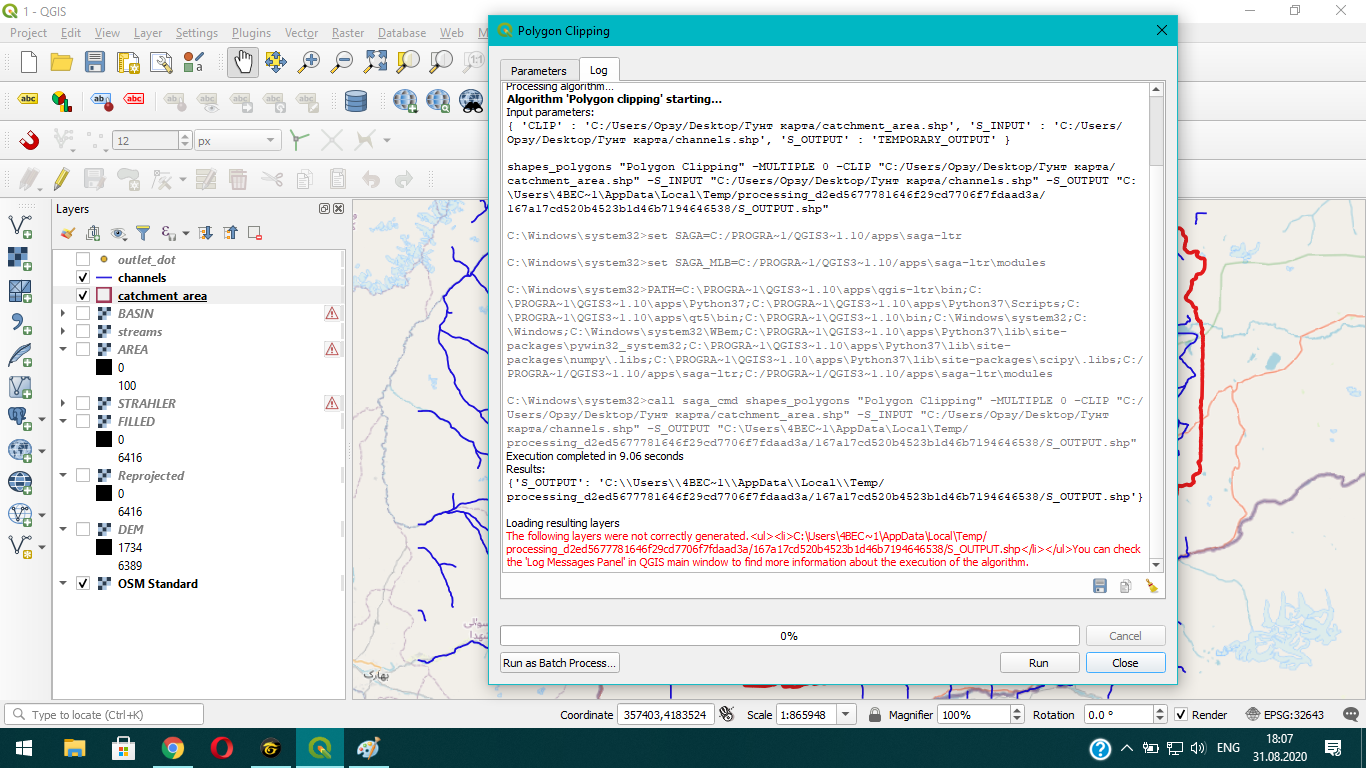This screenshot has width=1366, height=768.
Task: Create a new project with the blank page icon
Action: (29, 62)
